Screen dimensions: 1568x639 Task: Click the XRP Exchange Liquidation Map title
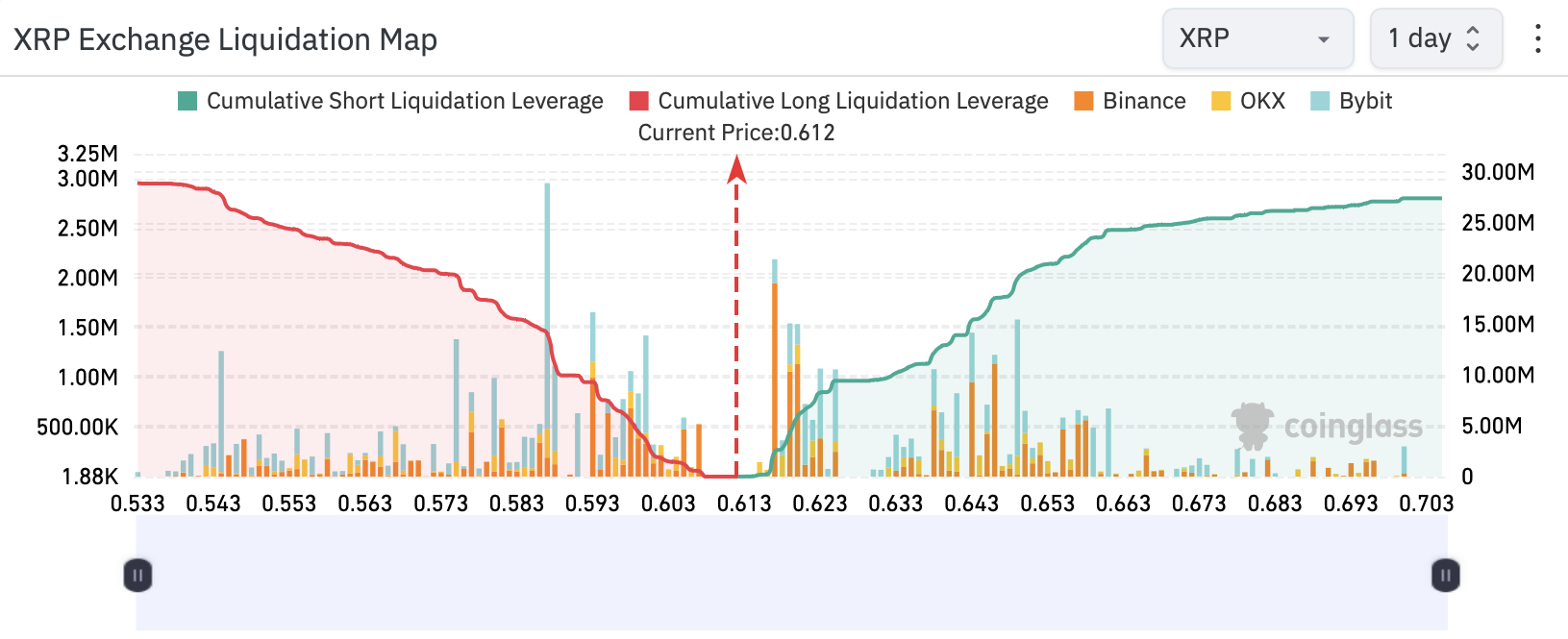click(x=225, y=39)
